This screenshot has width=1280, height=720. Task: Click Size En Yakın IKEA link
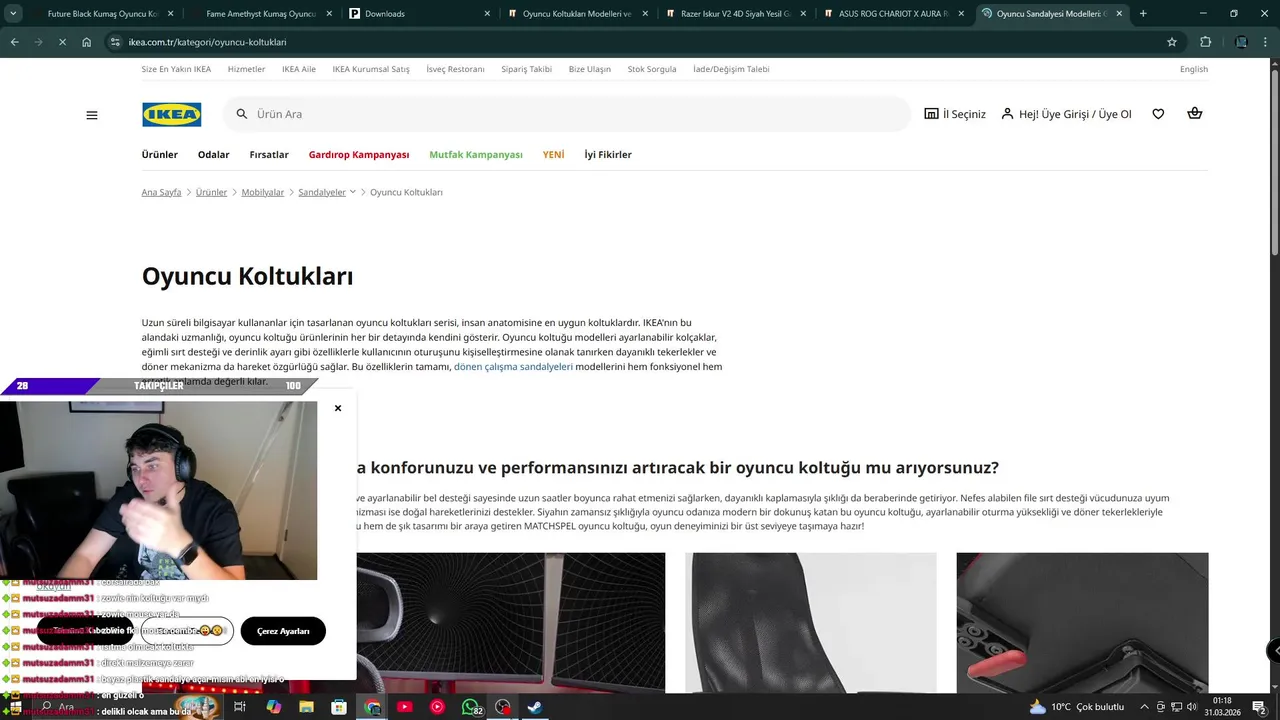pyautogui.click(x=176, y=69)
